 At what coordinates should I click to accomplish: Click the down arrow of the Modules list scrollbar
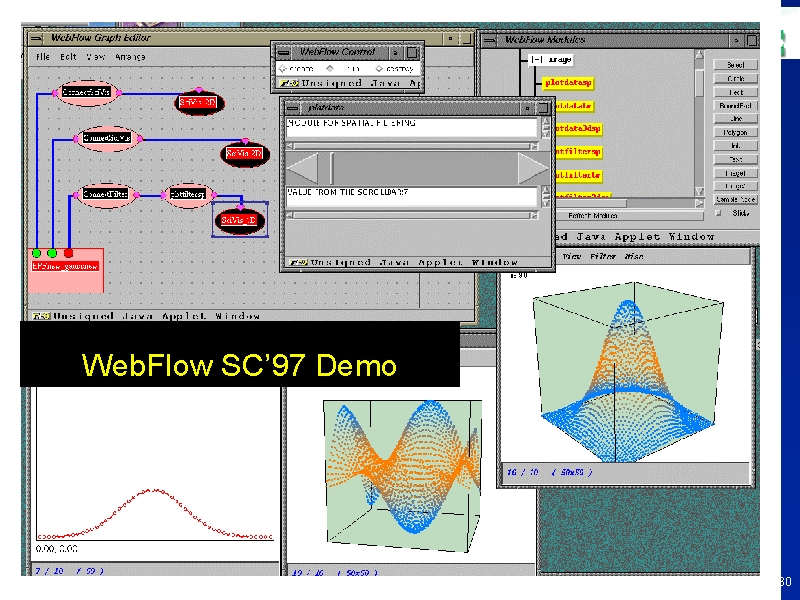point(699,192)
